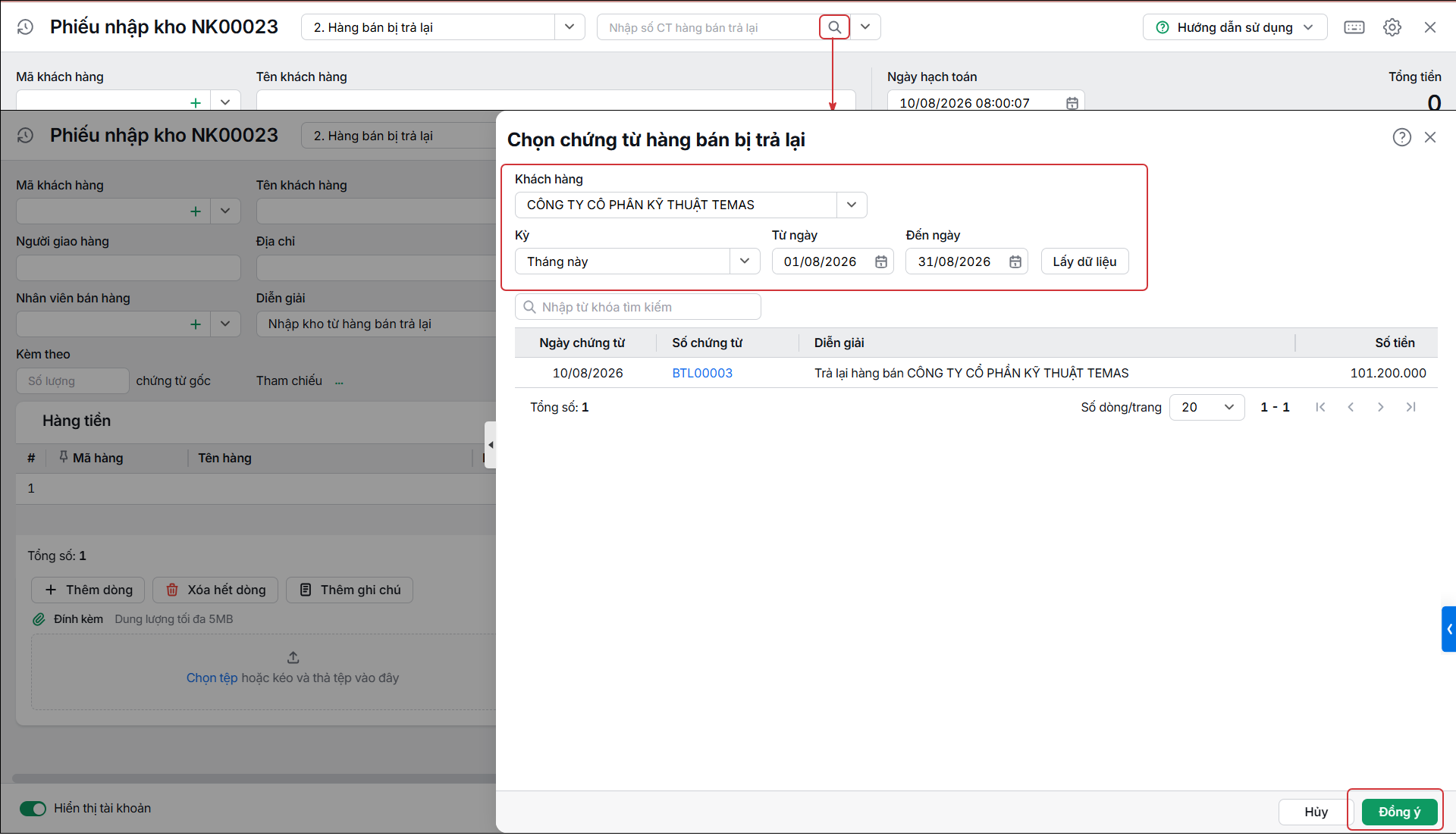This screenshot has width=1456, height=839.
Task: Open the calendar picker for Ngày hạch toán
Action: 1072,103
